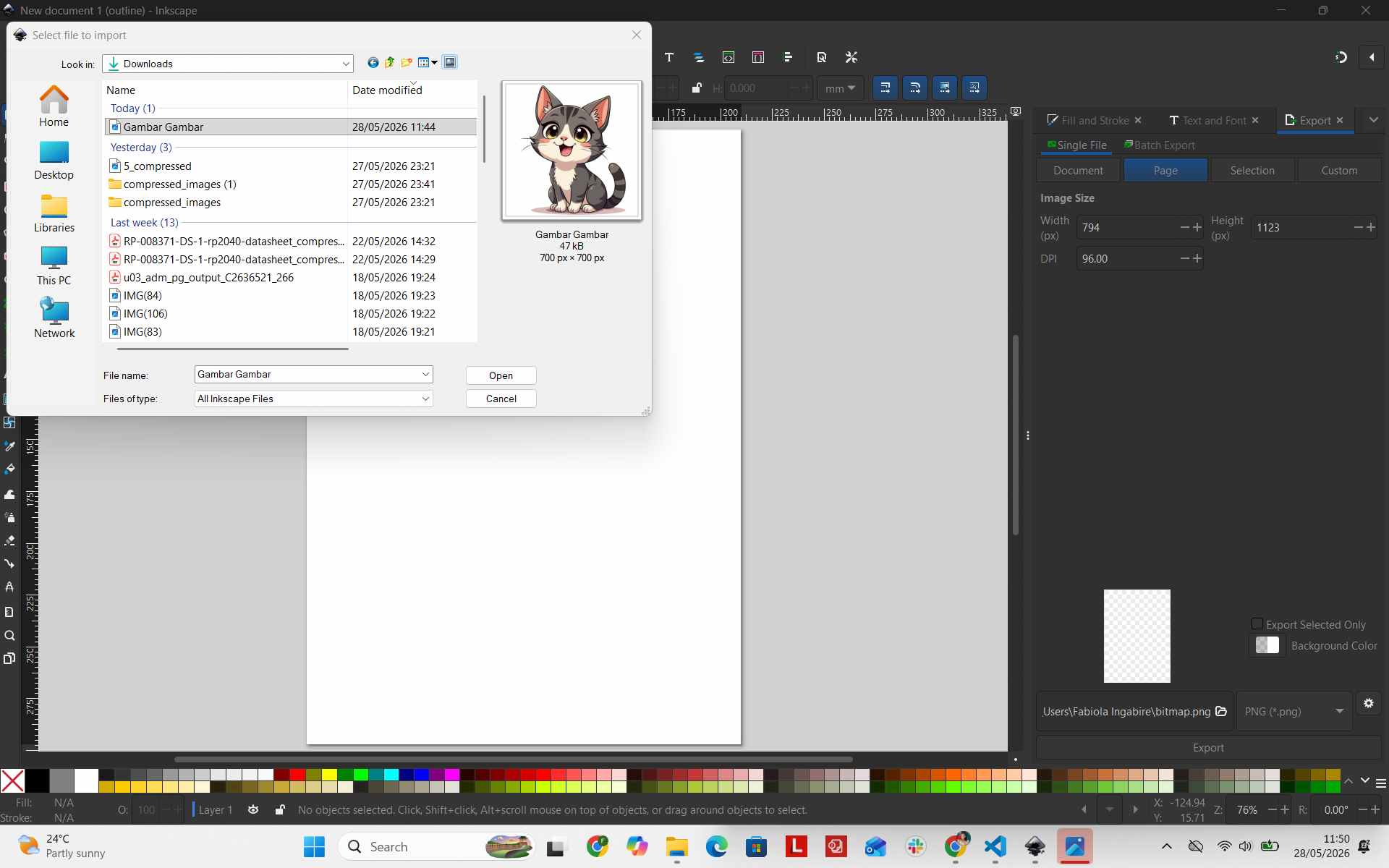Select the Eraser tool
1389x868 pixels.
coord(9,541)
